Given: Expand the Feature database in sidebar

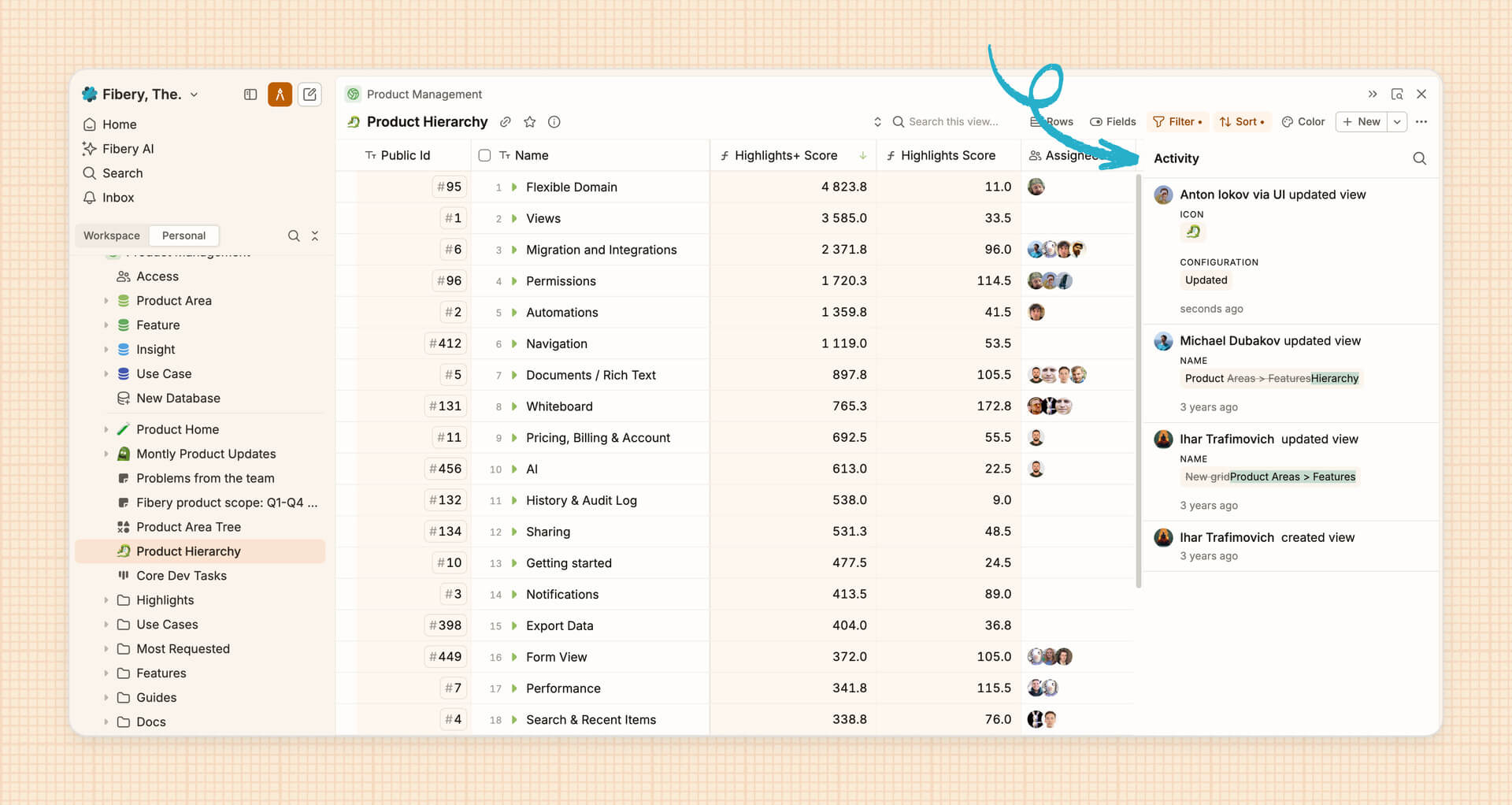Looking at the screenshot, I should [106, 325].
